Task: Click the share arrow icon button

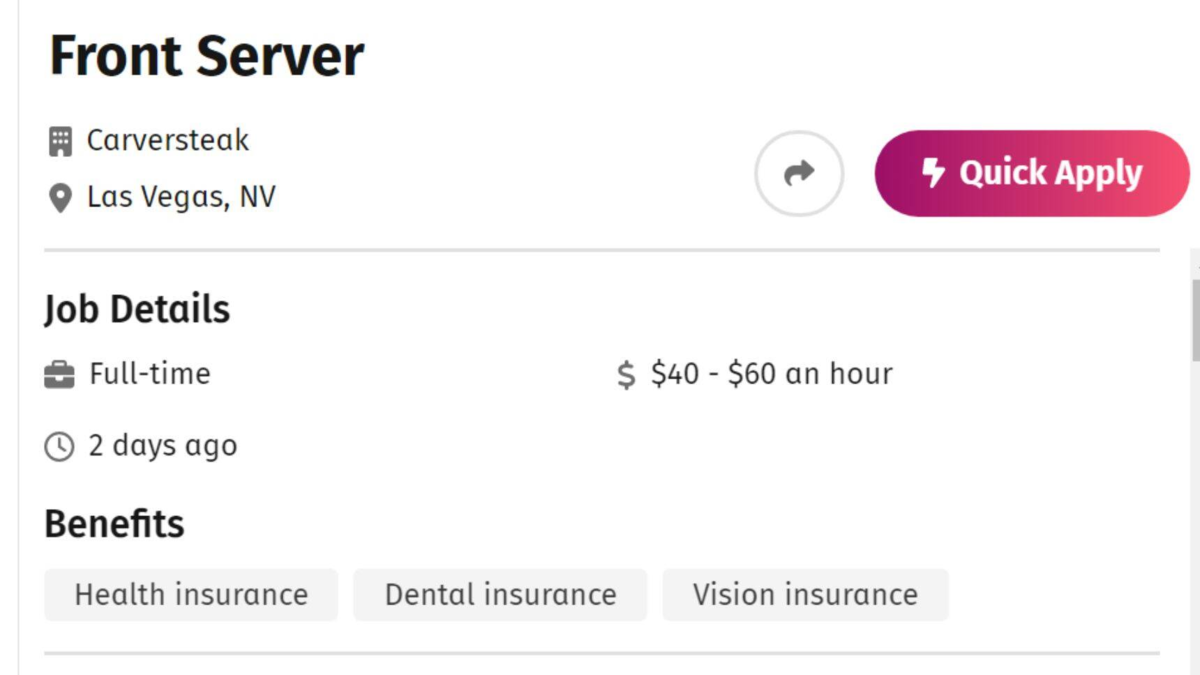Action: click(x=798, y=174)
